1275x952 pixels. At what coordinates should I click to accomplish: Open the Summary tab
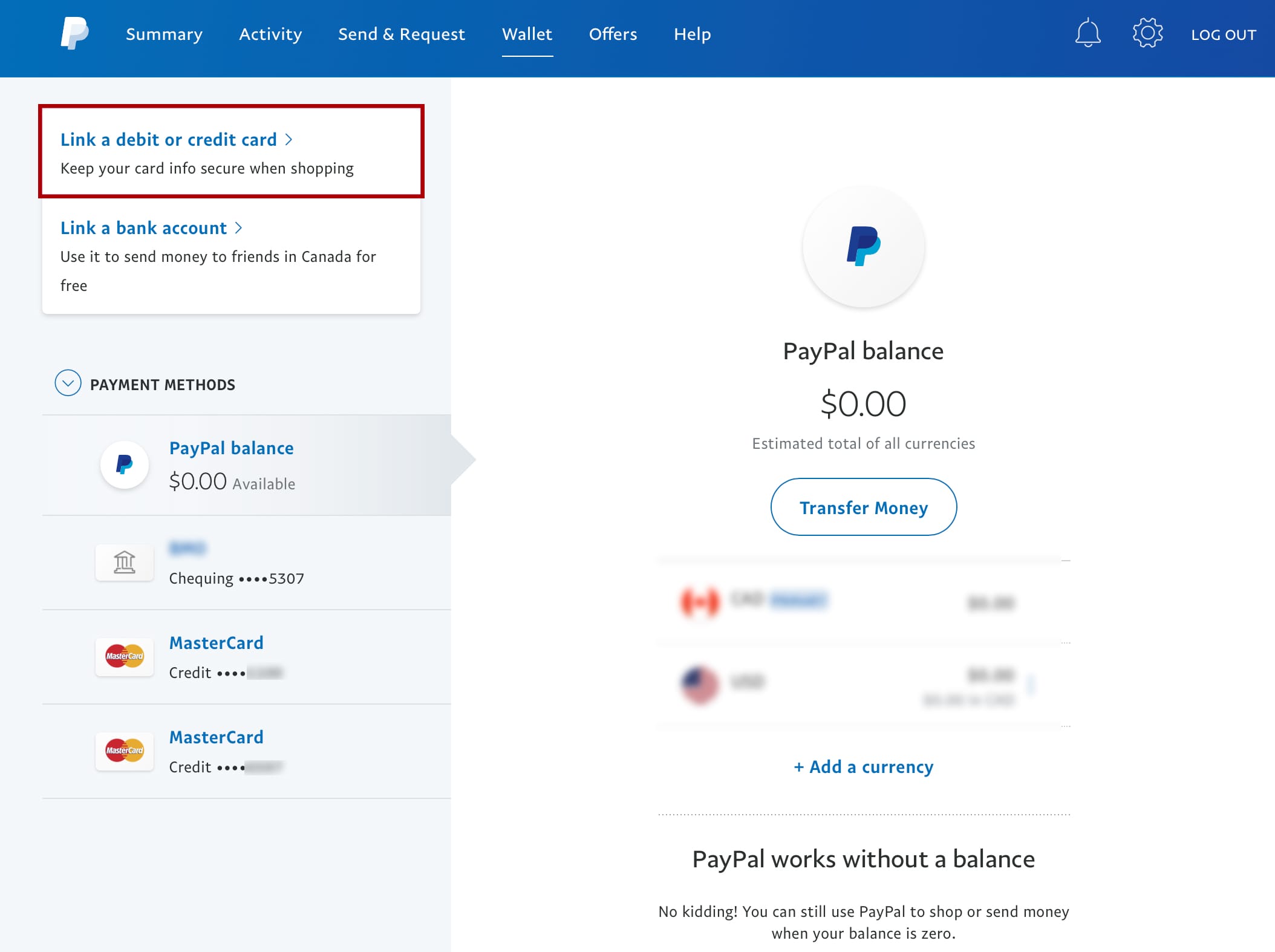tap(164, 34)
